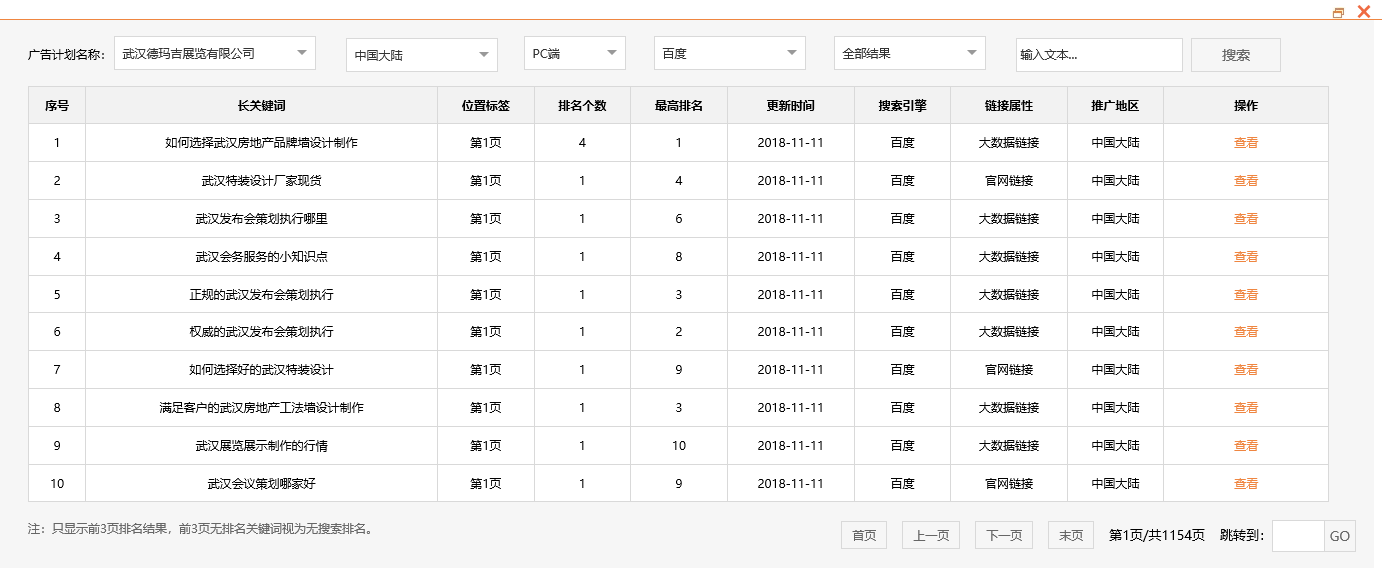Click the 输入文本 search input field
The image size is (1382, 568).
1099,55
